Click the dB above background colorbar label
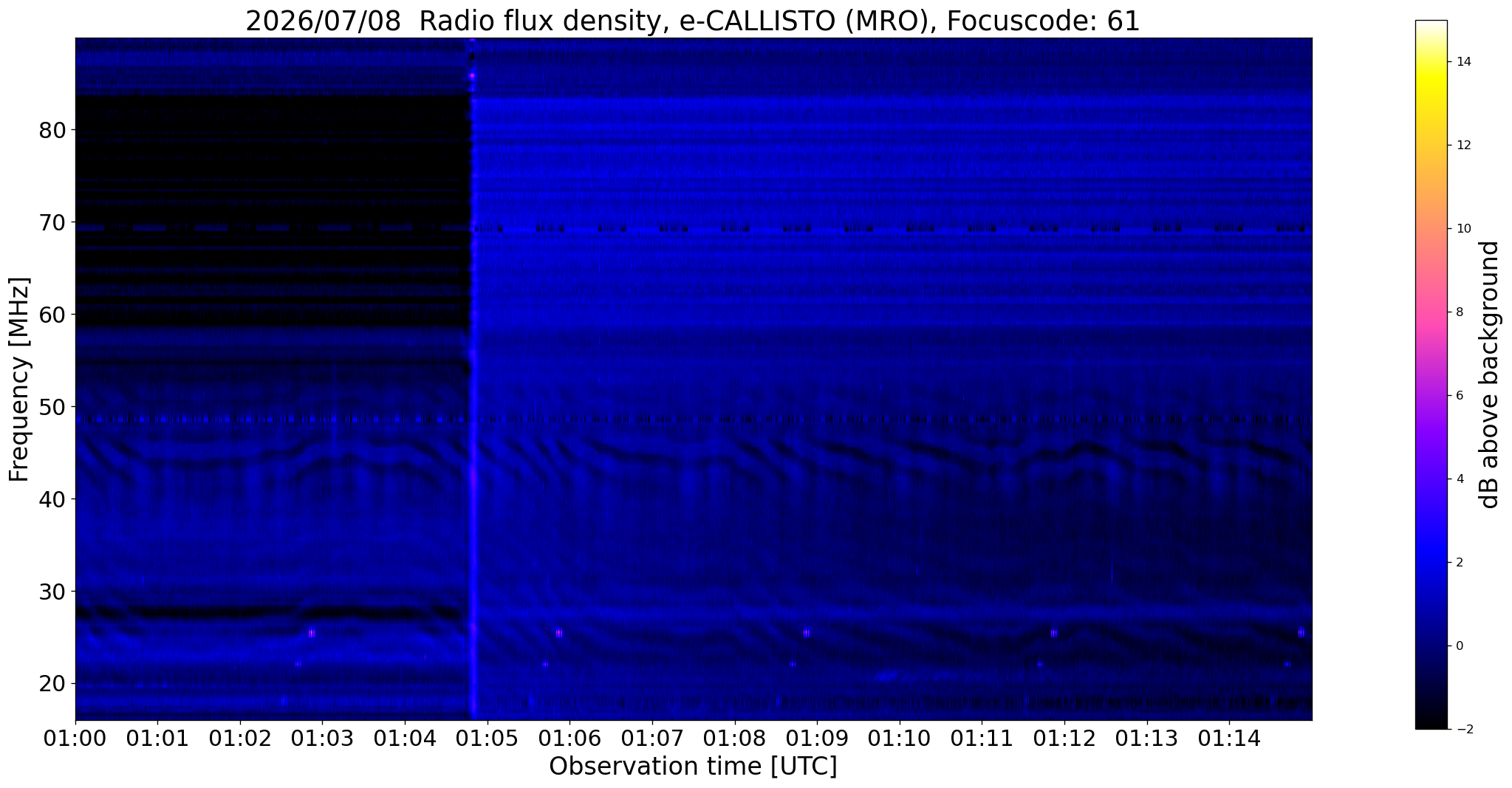 tap(1490, 374)
